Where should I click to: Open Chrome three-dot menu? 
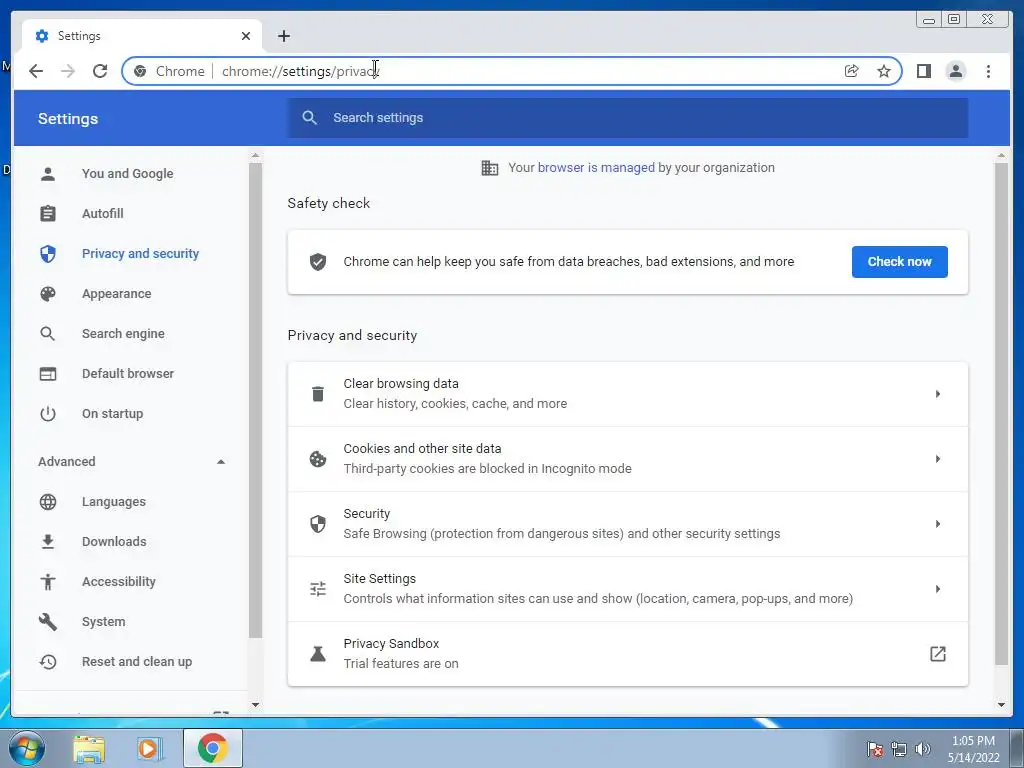click(x=988, y=71)
